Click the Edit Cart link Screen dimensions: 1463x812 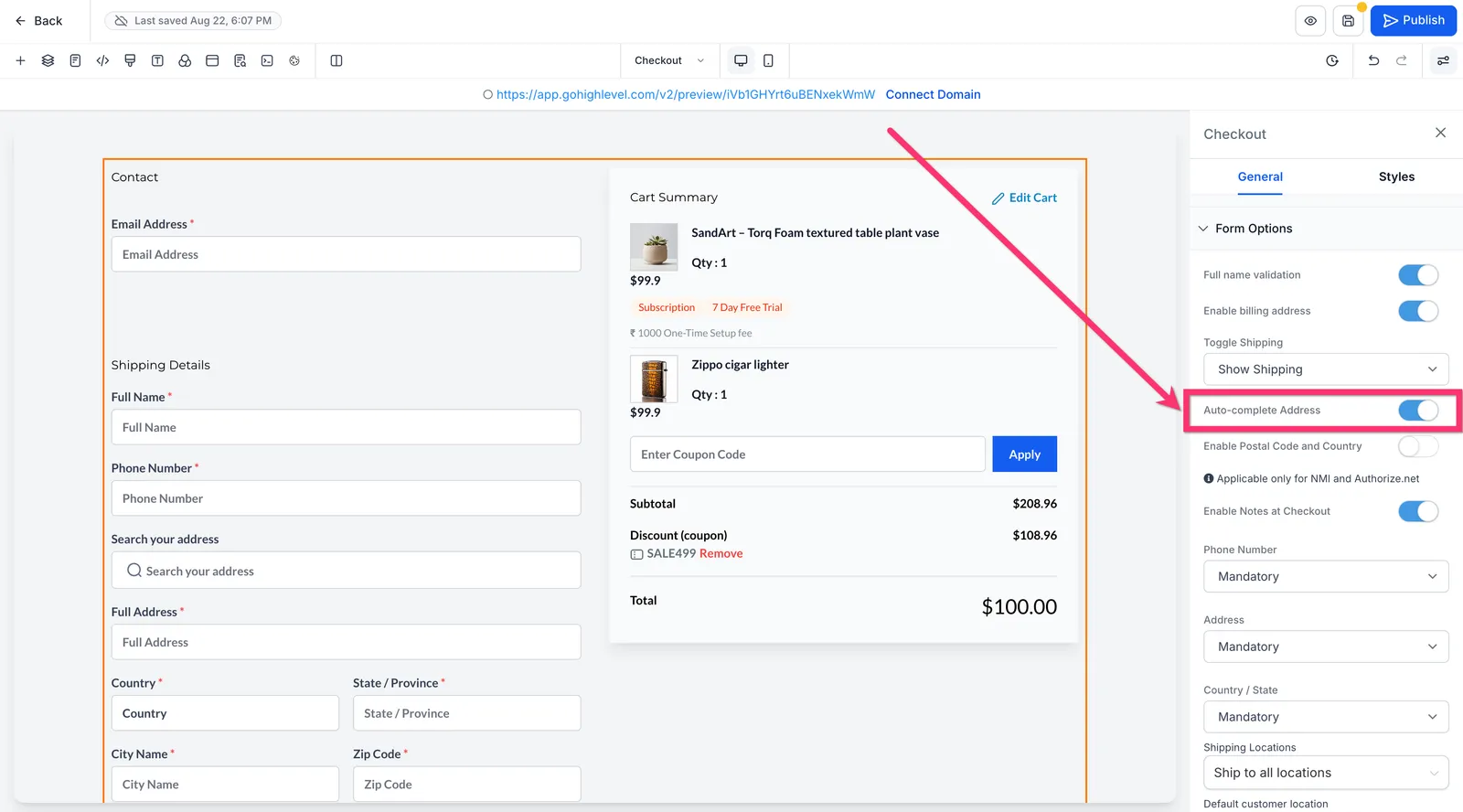(1032, 198)
